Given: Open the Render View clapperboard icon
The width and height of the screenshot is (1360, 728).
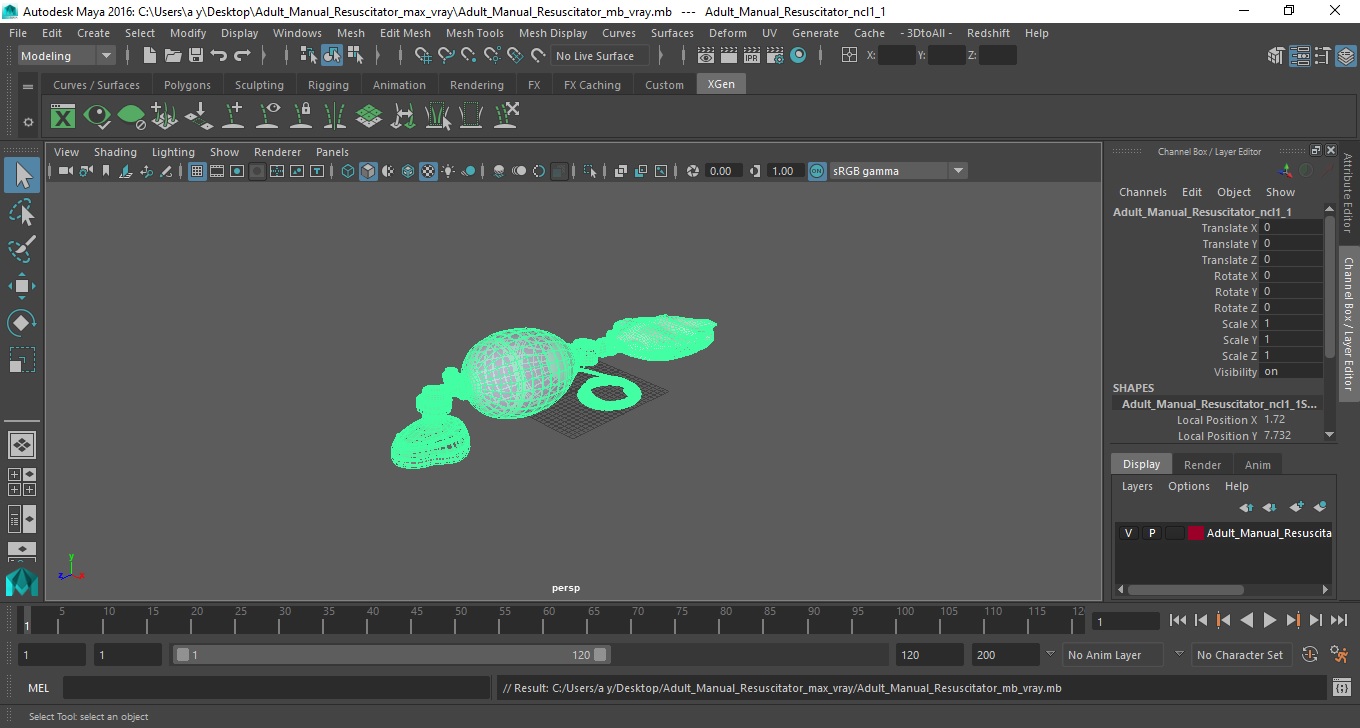Looking at the screenshot, I should pyautogui.click(x=706, y=56).
